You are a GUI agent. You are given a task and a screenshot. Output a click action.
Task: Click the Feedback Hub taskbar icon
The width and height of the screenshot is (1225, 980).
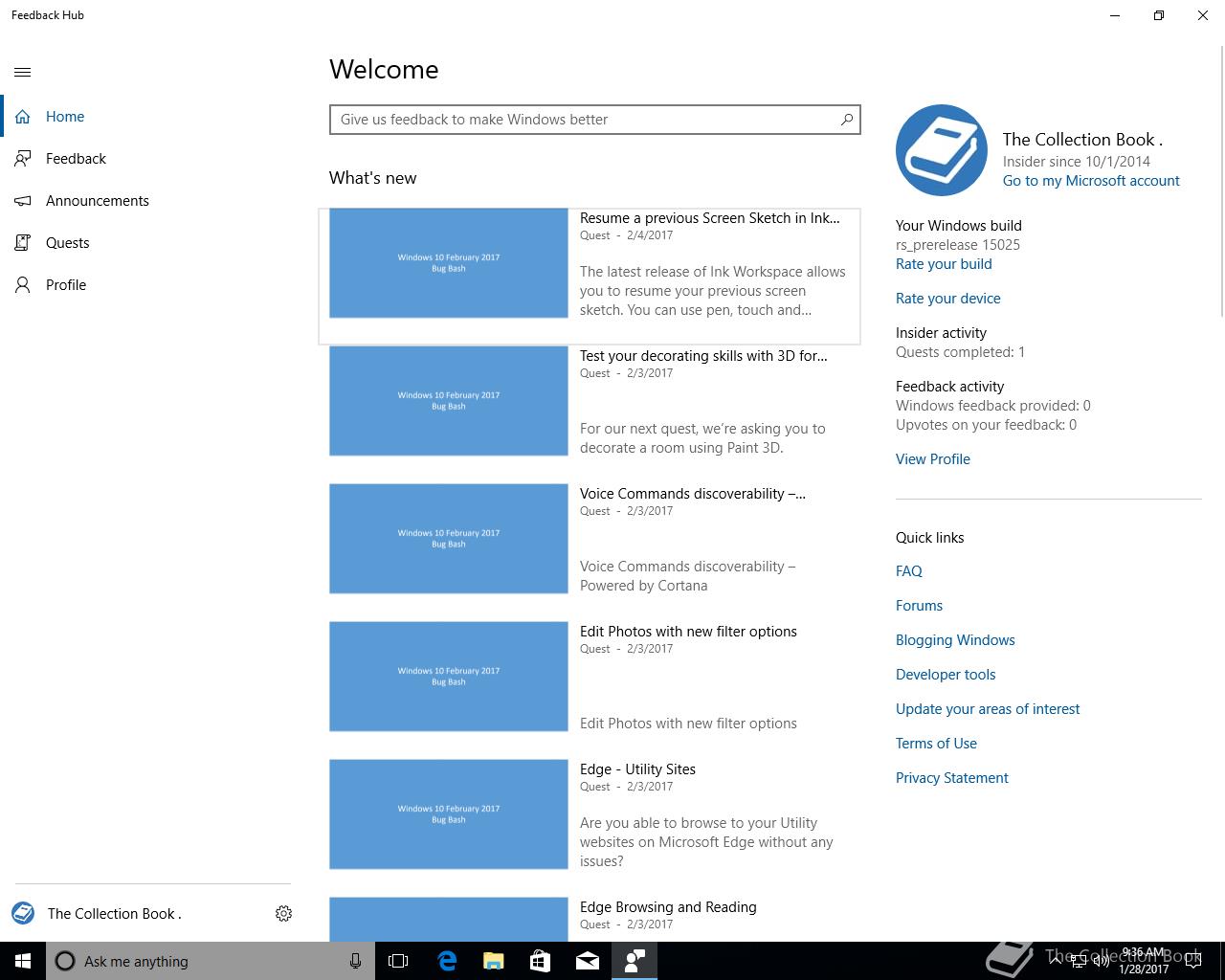(x=635, y=961)
